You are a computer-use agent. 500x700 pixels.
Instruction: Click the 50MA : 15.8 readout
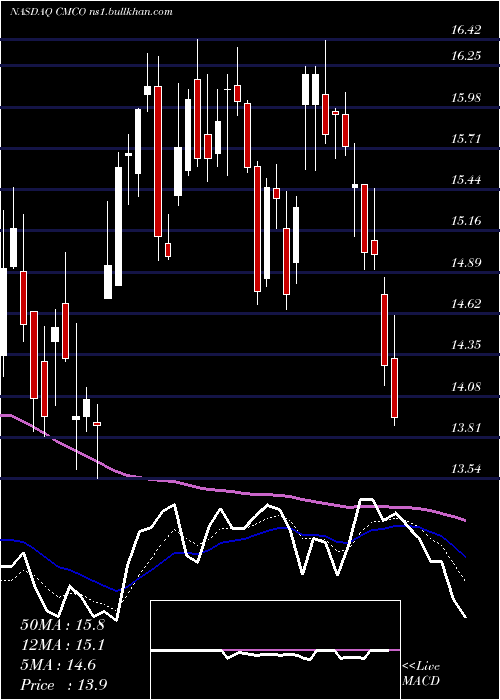(x=62, y=625)
